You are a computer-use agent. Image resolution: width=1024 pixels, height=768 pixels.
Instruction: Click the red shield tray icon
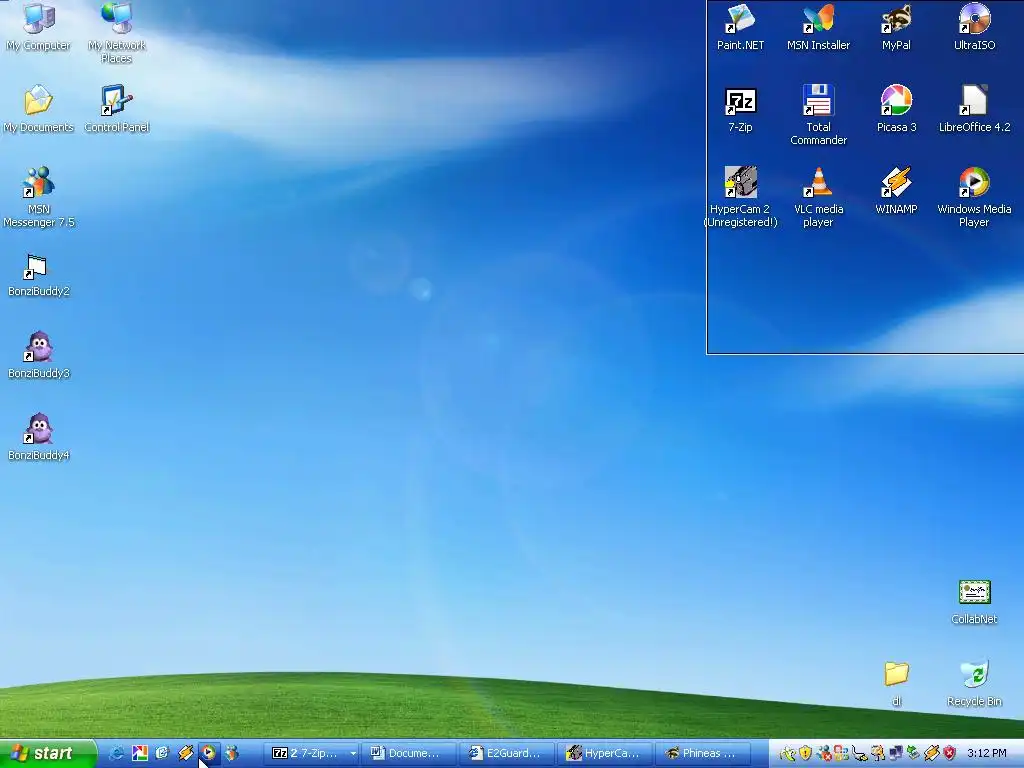pyautogui.click(x=950, y=753)
